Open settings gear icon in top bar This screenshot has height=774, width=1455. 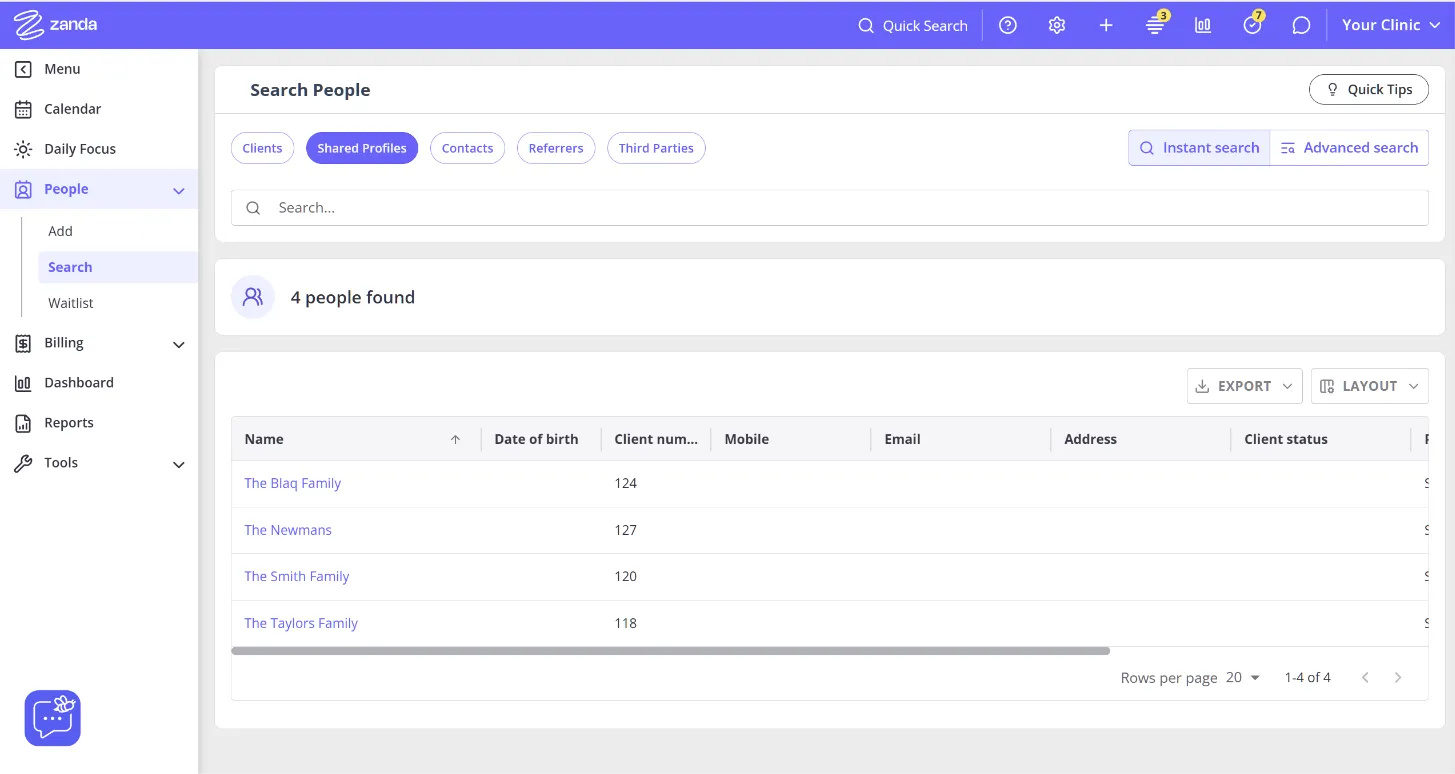[1057, 25]
